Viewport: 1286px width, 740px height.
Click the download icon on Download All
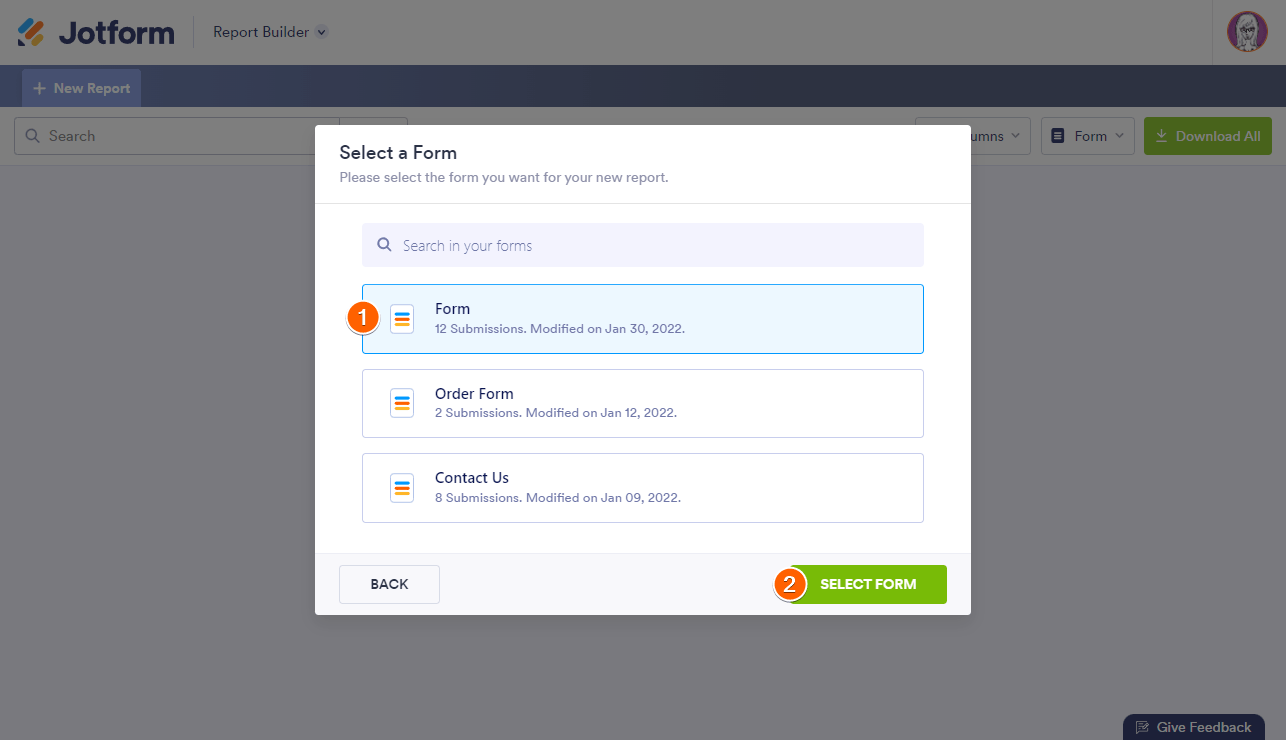point(1161,136)
